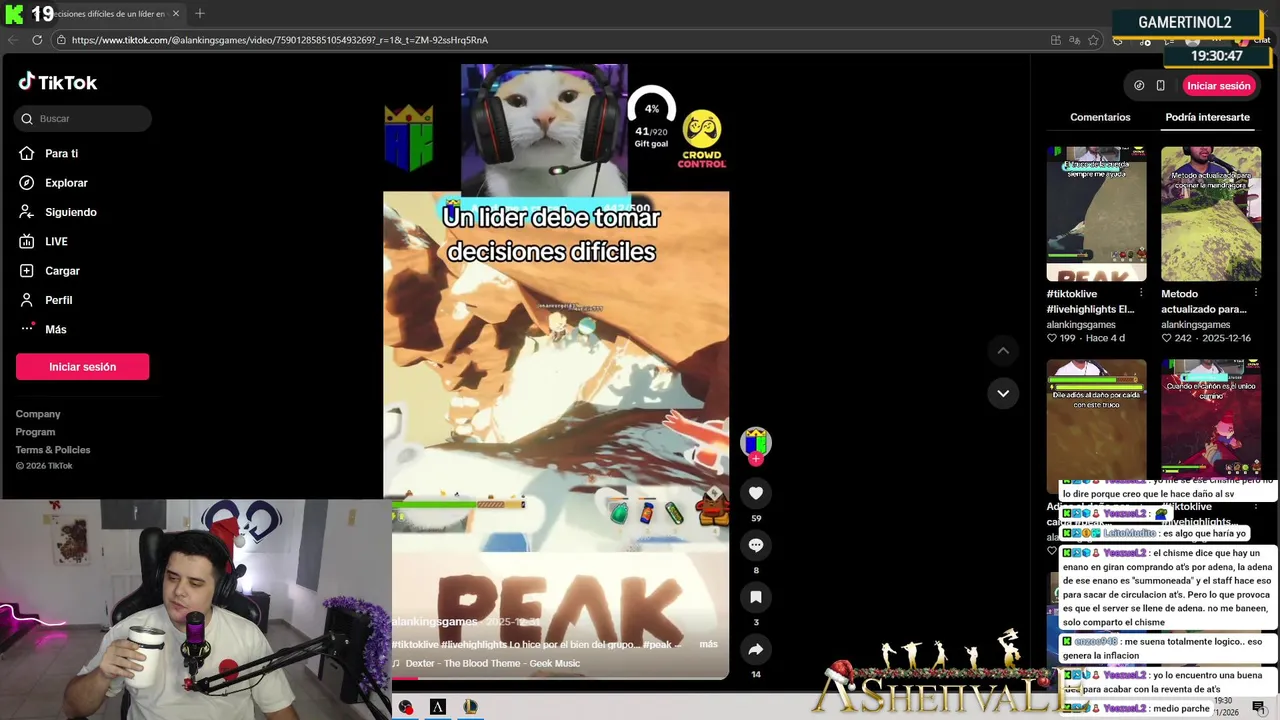Share the video with arrow icon

[756, 649]
